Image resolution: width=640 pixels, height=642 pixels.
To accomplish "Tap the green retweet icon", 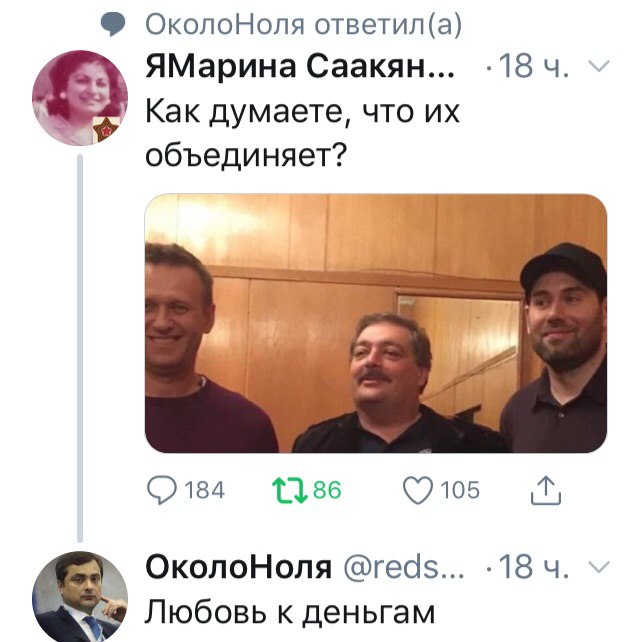I will (290, 490).
